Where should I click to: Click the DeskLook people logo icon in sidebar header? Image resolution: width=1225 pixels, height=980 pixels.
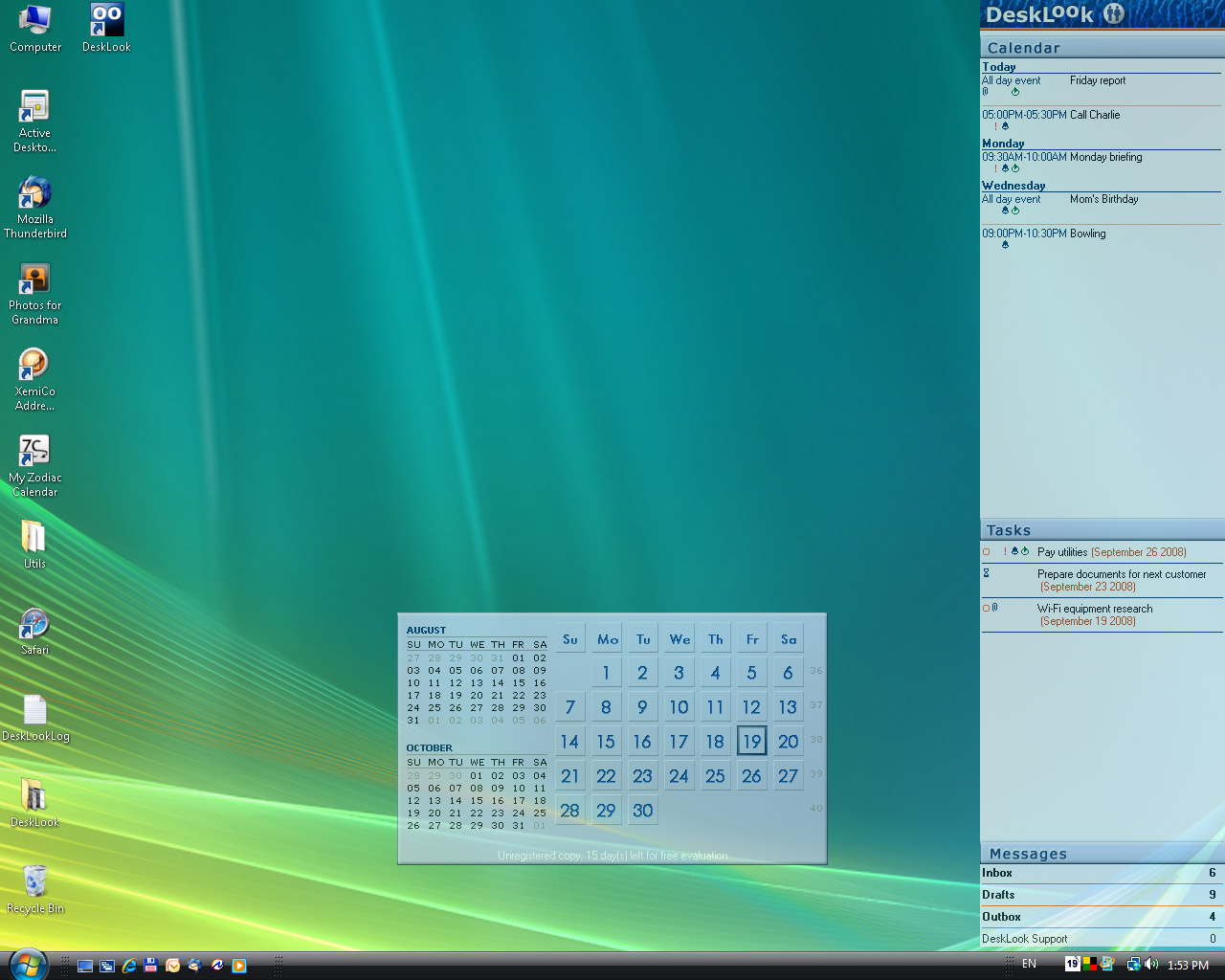click(1113, 13)
